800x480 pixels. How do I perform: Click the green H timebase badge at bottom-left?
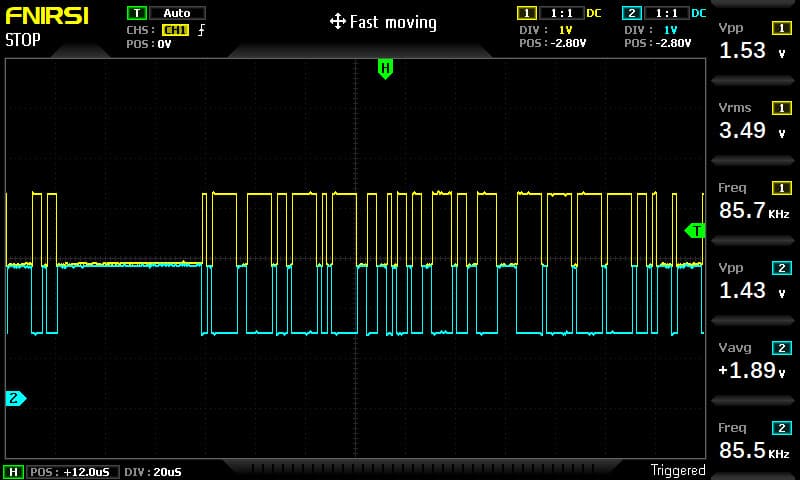click(x=14, y=471)
